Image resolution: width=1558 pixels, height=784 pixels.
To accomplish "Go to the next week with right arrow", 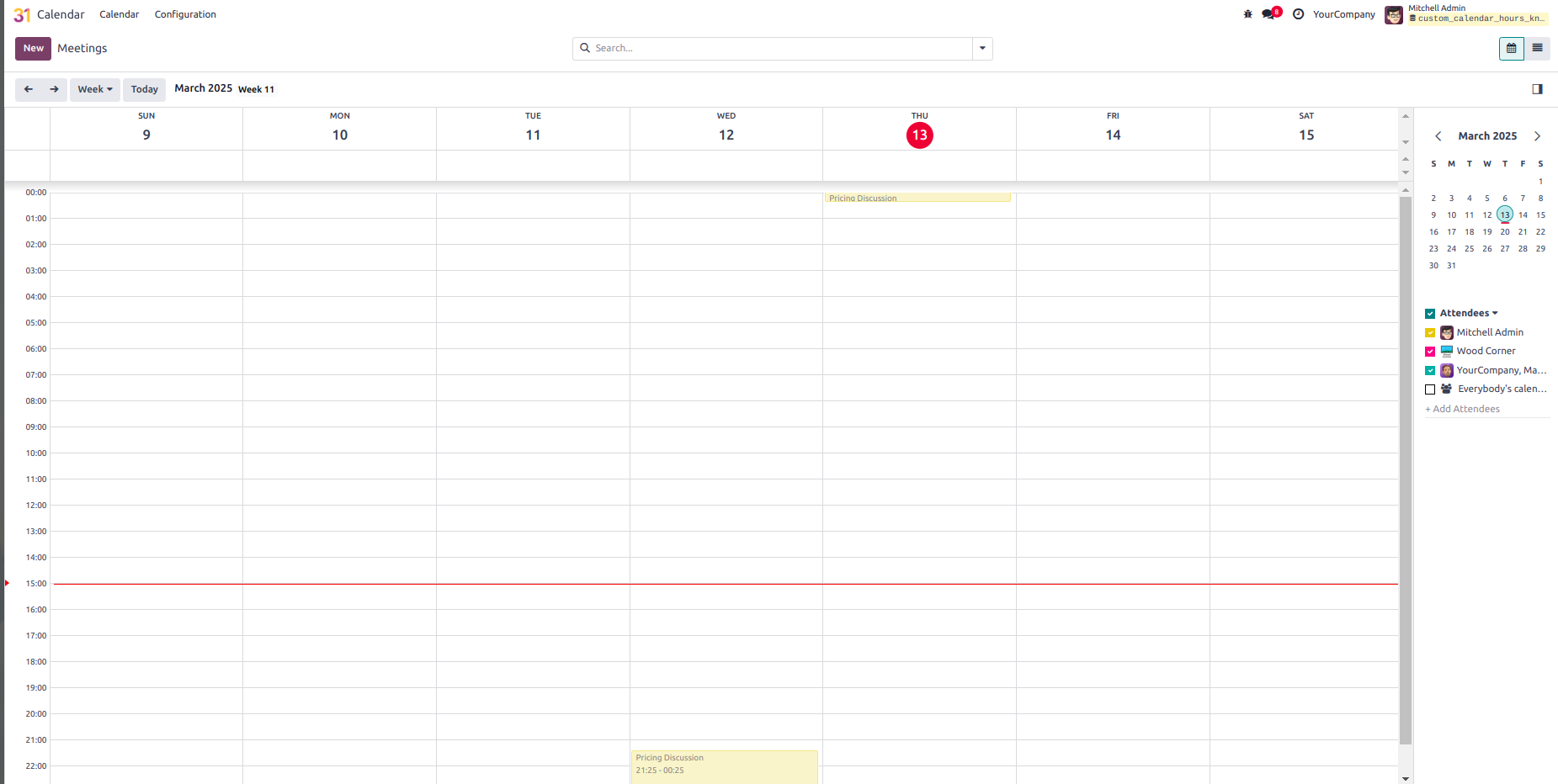I will [54, 89].
